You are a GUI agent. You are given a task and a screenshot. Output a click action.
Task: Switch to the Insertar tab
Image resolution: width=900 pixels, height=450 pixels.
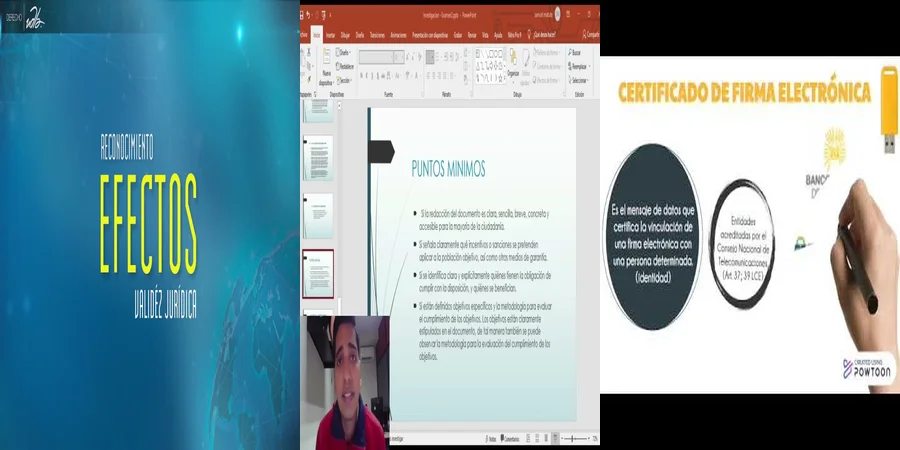click(331, 35)
